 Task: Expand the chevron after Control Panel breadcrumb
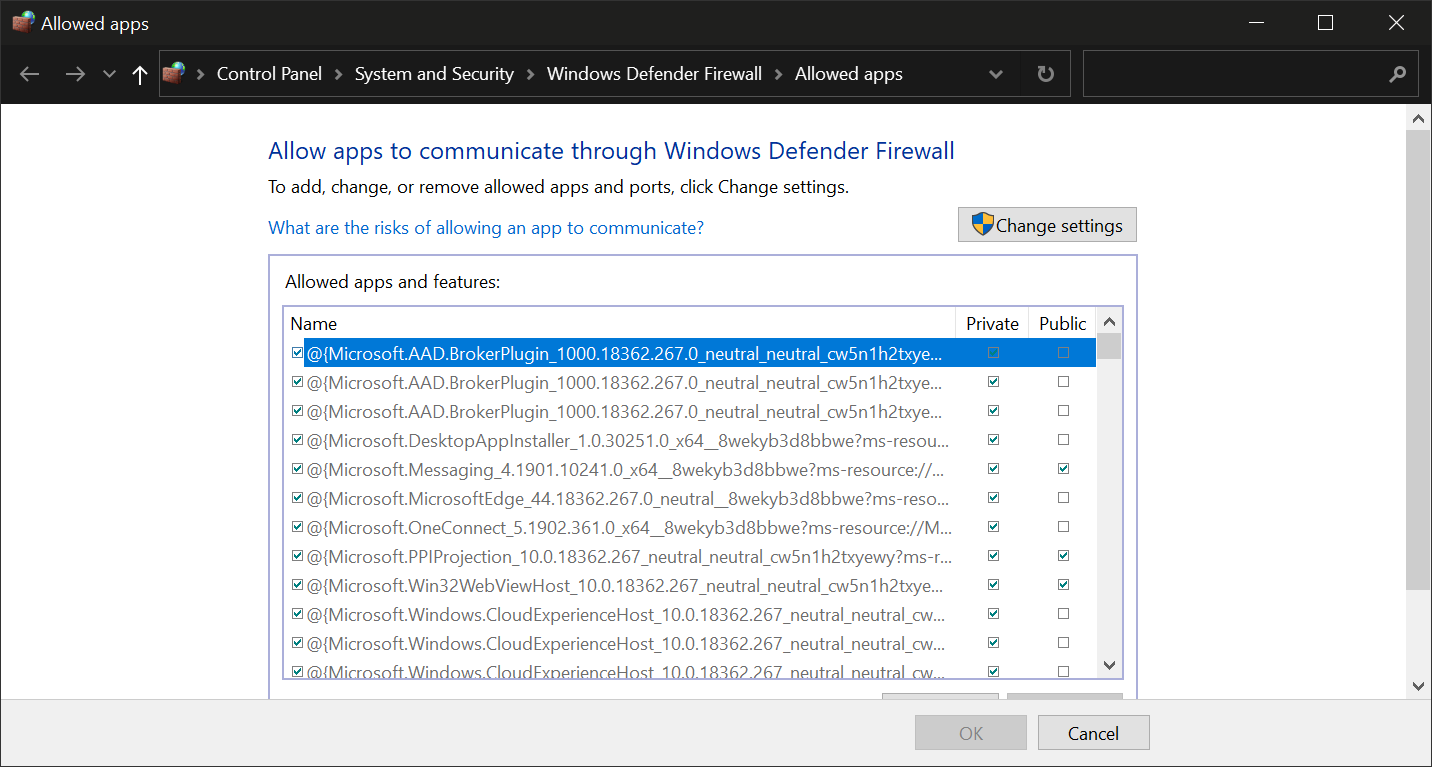338,74
